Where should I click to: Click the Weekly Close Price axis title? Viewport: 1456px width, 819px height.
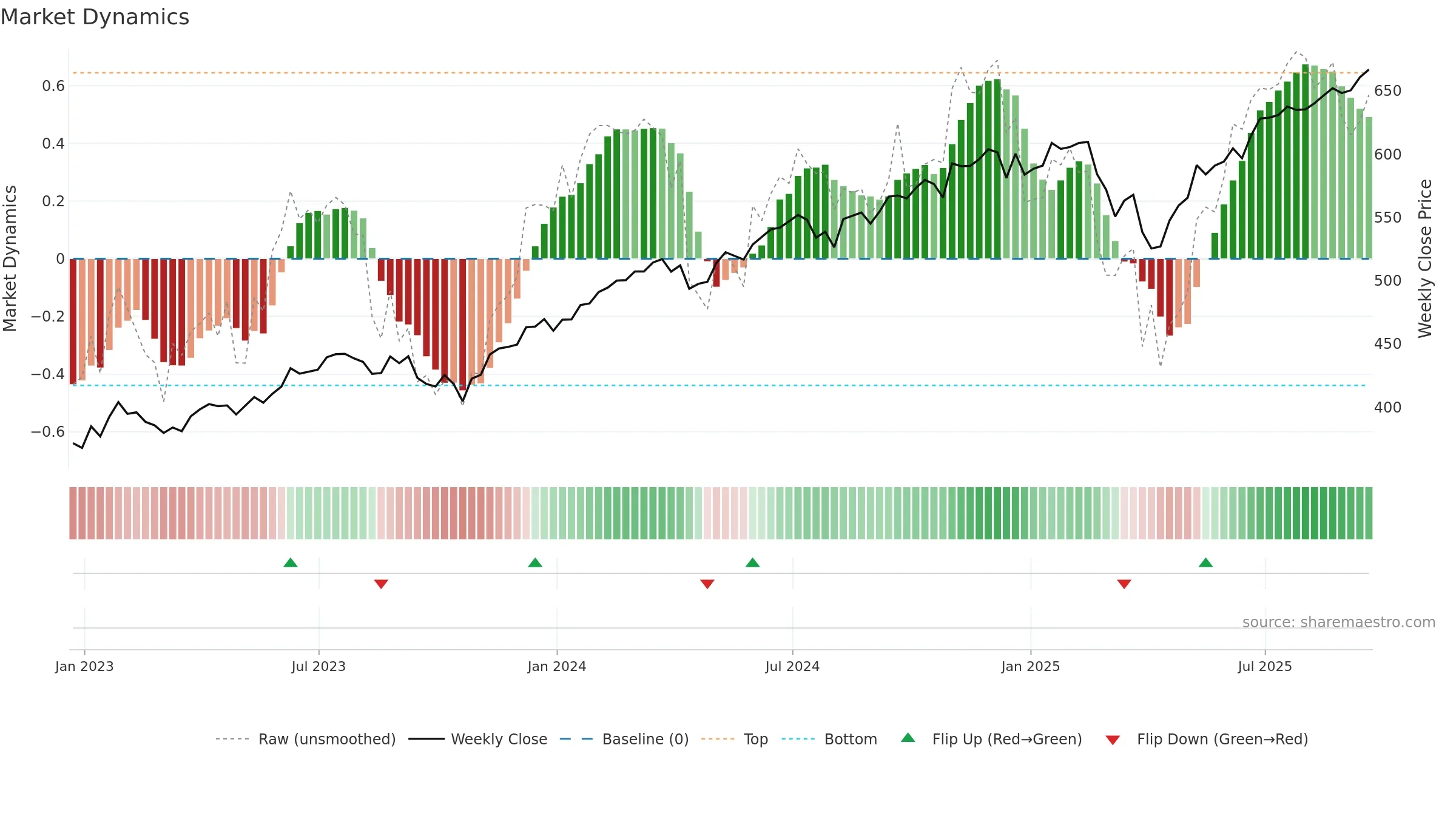click(x=1425, y=258)
